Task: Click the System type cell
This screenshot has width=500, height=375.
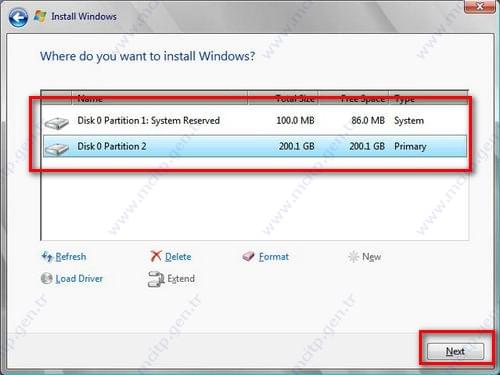Action: tap(409, 120)
